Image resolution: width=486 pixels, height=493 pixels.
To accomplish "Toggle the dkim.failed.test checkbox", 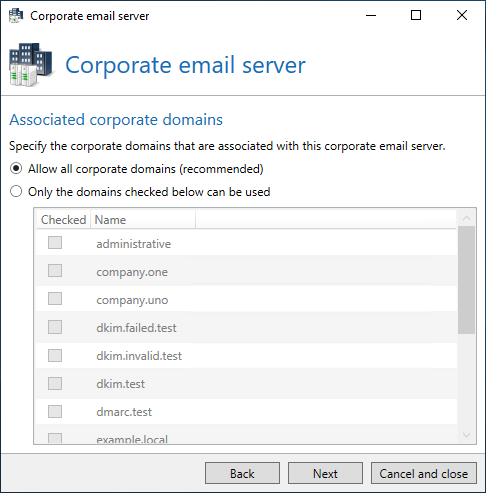I will pos(55,327).
